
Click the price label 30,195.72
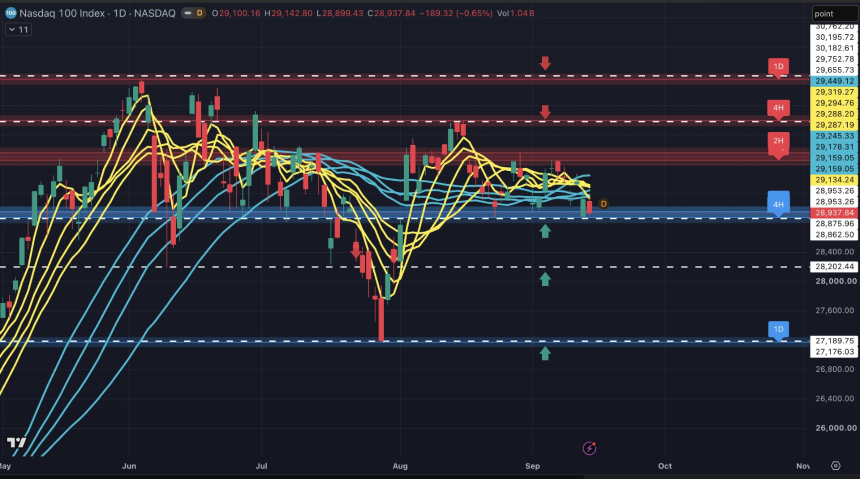pyautogui.click(x=834, y=37)
